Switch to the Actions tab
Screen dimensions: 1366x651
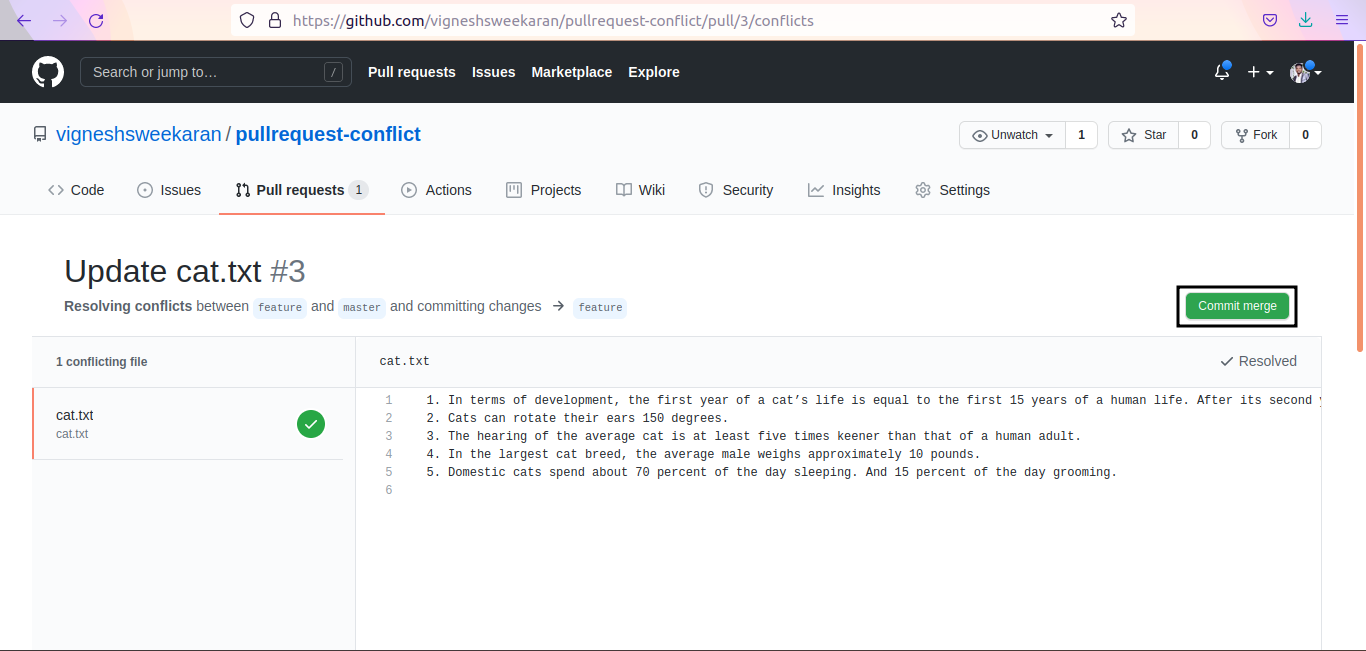tap(436, 190)
